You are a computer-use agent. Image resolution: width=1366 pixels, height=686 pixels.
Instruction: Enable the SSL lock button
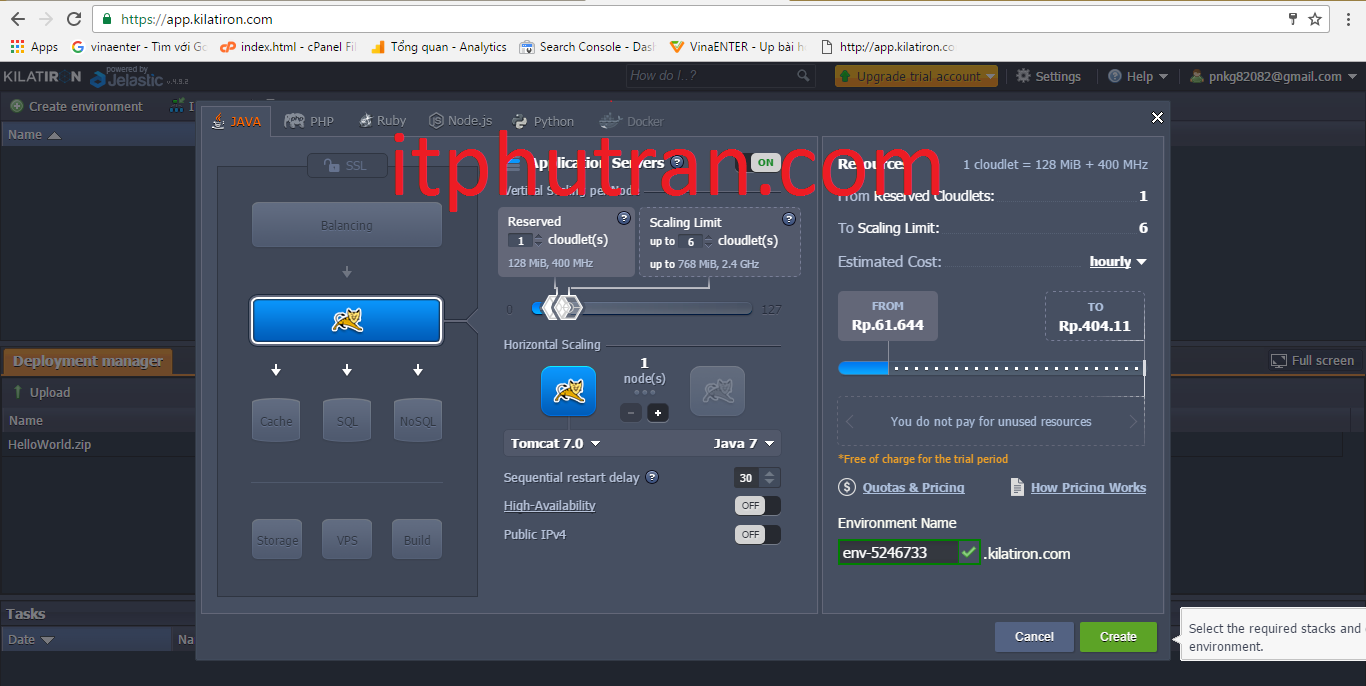click(x=347, y=166)
